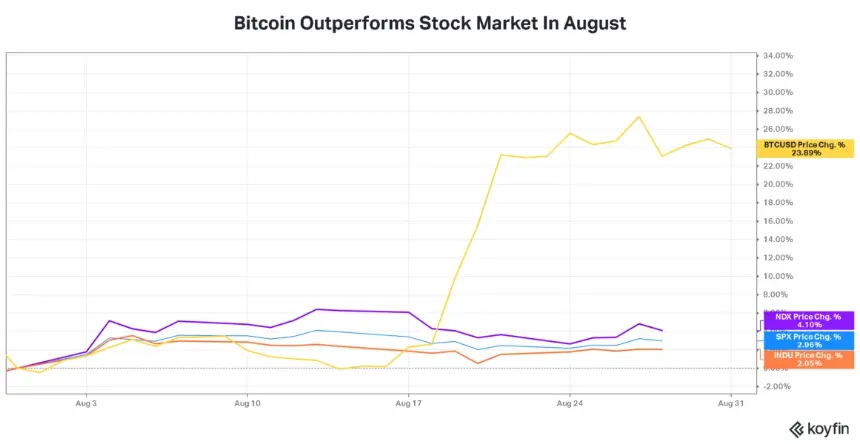Select the SPX Price Chg. % label
This screenshot has width=860, height=444.
point(808,340)
